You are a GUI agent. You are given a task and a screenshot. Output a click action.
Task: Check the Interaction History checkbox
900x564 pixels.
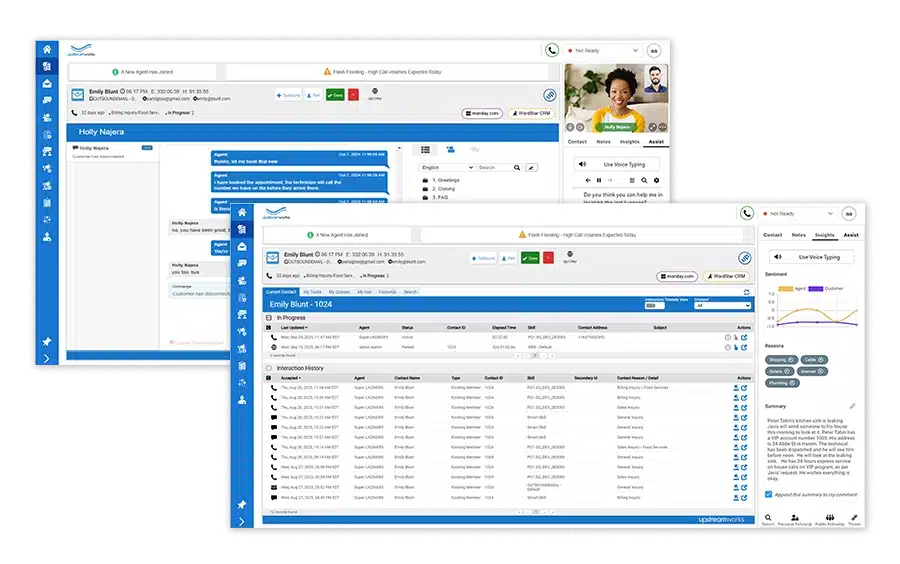point(269,368)
